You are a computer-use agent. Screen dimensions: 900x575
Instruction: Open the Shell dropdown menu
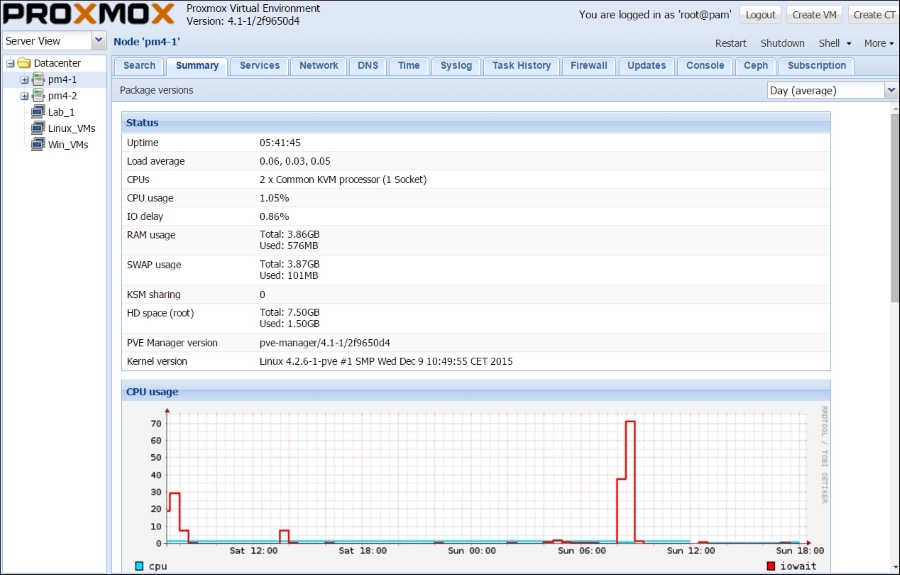[x=835, y=43]
